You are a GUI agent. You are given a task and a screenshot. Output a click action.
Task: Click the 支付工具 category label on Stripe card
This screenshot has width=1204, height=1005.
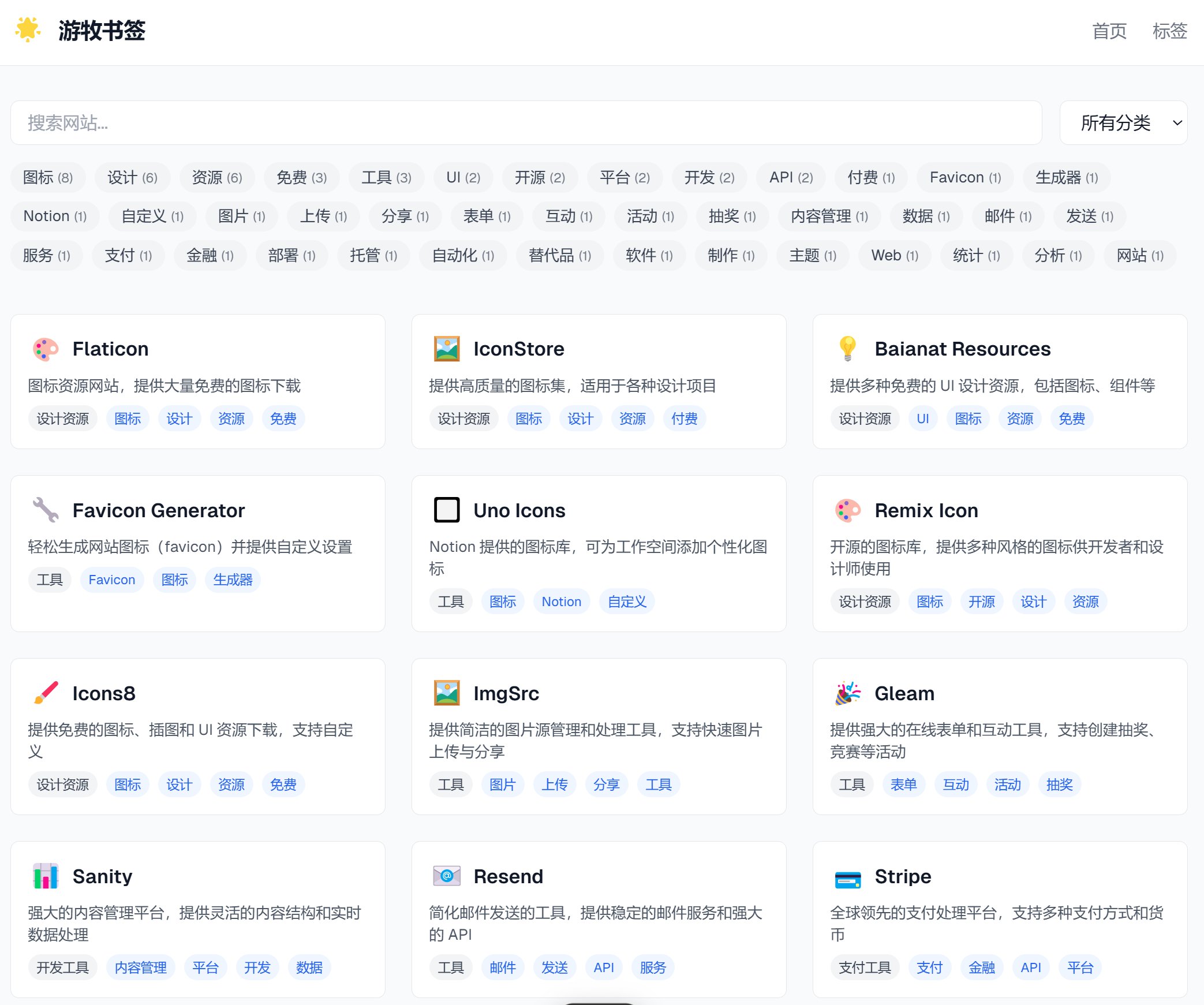pyautogui.click(x=865, y=967)
